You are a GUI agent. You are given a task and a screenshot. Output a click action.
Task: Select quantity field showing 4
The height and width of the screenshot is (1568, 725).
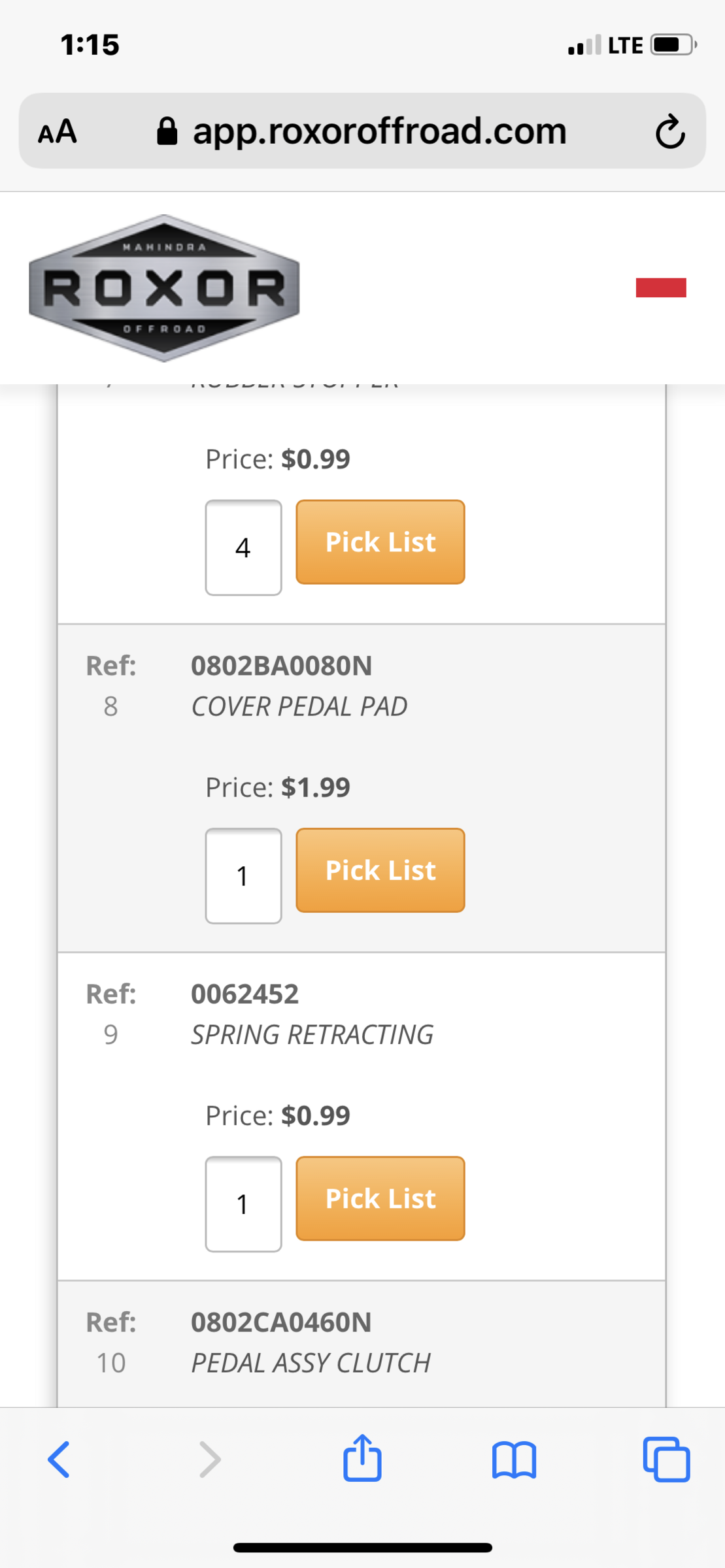[243, 547]
